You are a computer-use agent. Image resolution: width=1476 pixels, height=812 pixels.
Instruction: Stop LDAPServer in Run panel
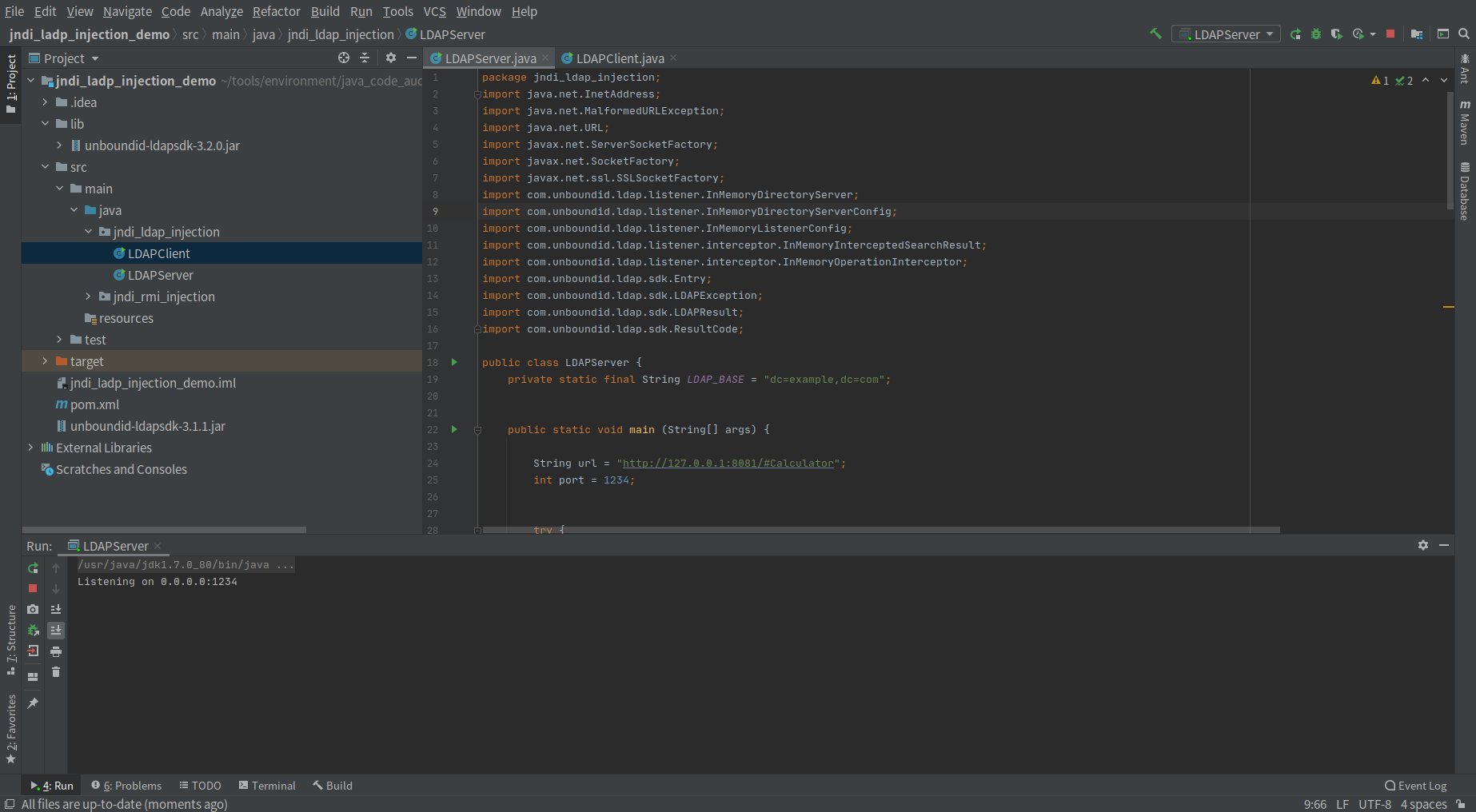[33, 588]
